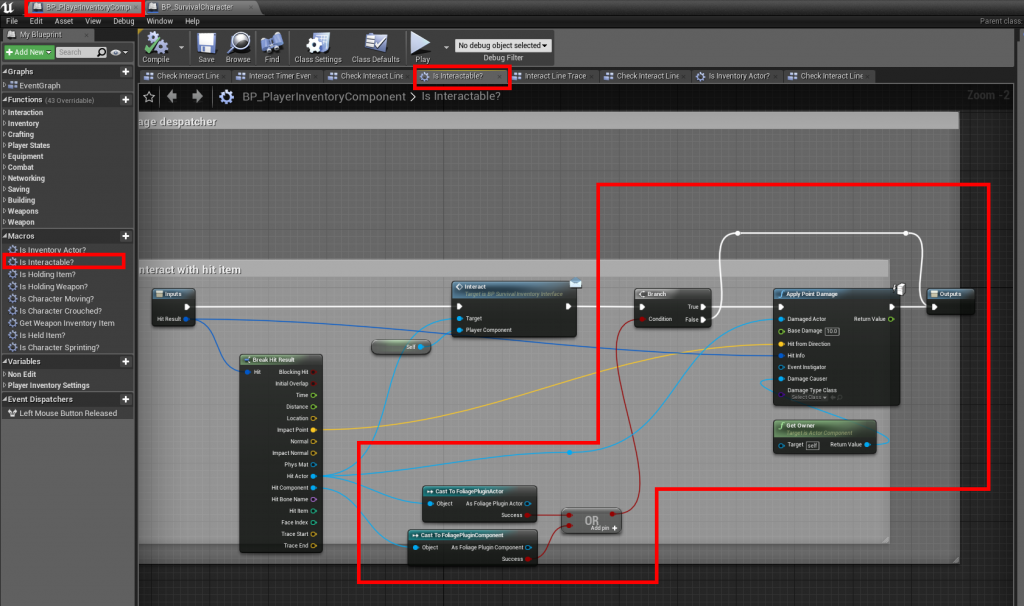
Task: Add a new graph with plus icon
Action: click(x=125, y=71)
